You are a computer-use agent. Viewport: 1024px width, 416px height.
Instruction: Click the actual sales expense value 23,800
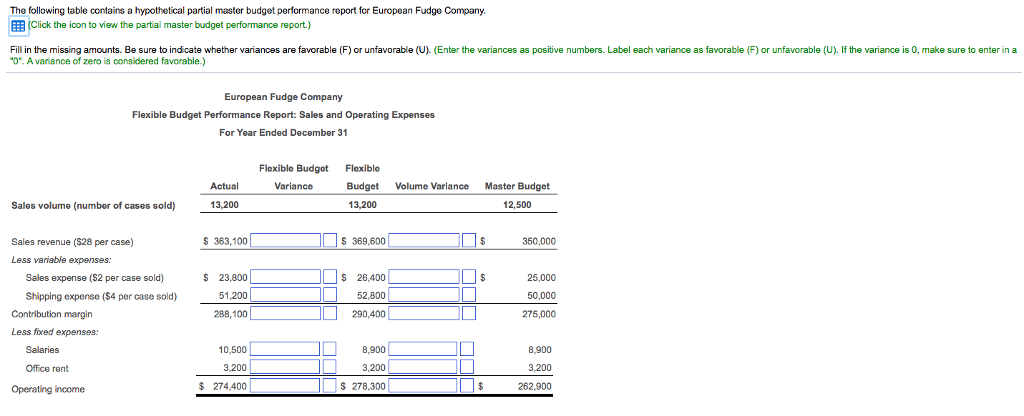tap(233, 278)
